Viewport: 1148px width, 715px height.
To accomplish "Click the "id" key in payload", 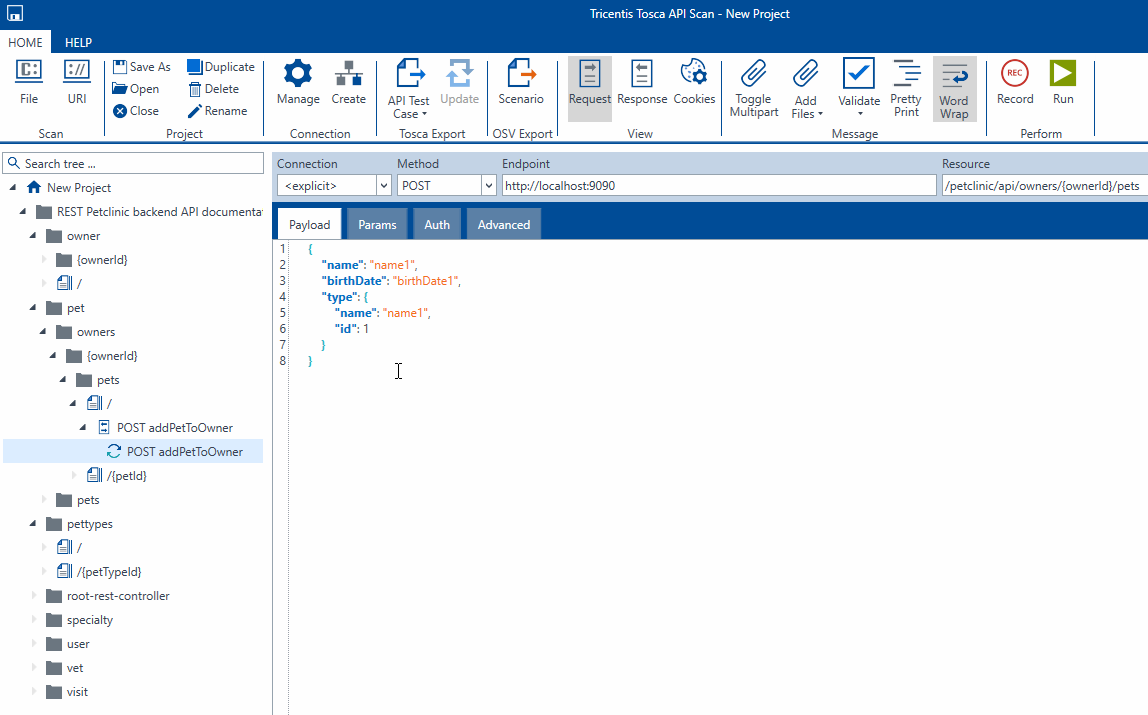I will pos(346,329).
